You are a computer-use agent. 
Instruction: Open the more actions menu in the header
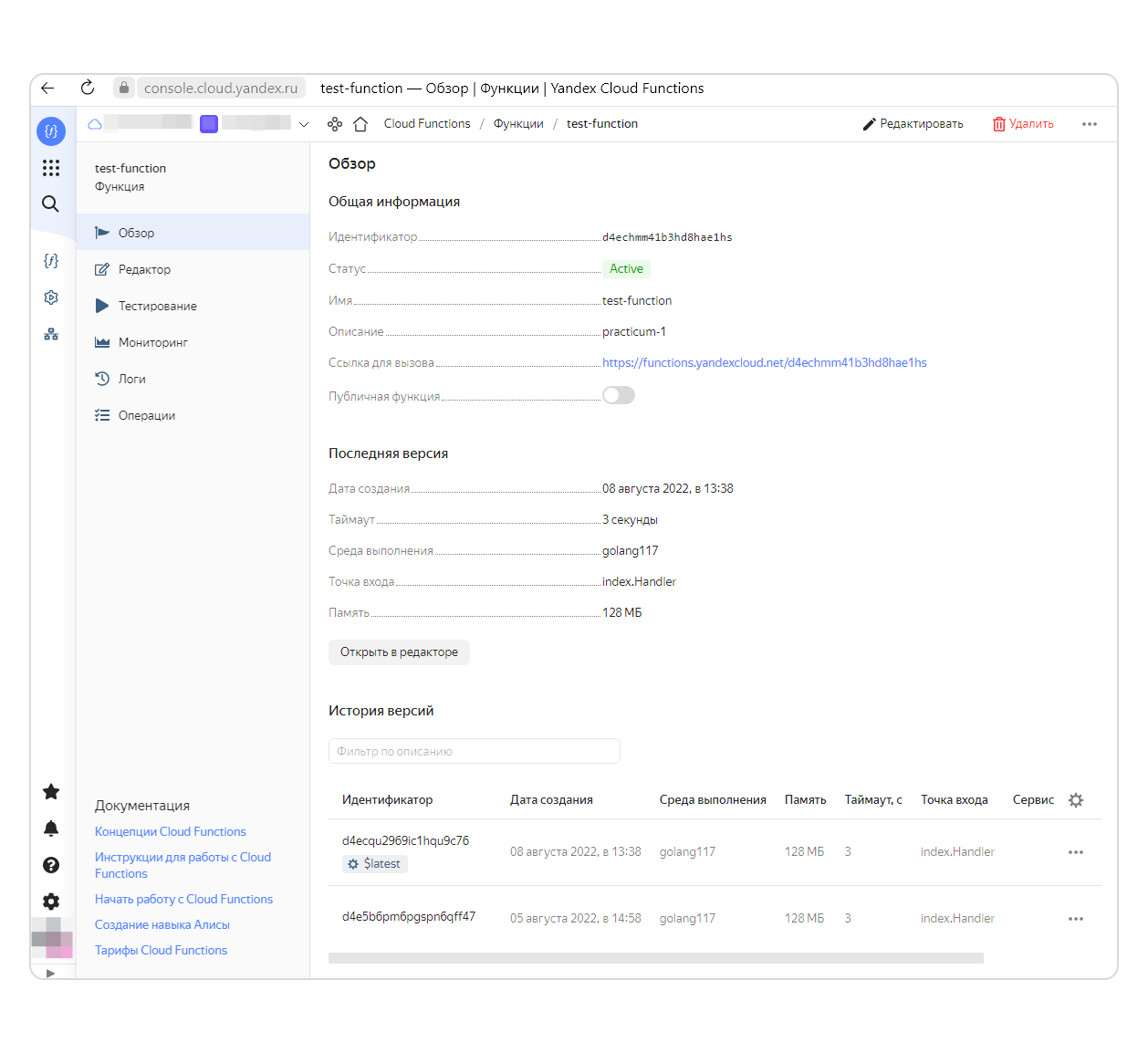1090,124
